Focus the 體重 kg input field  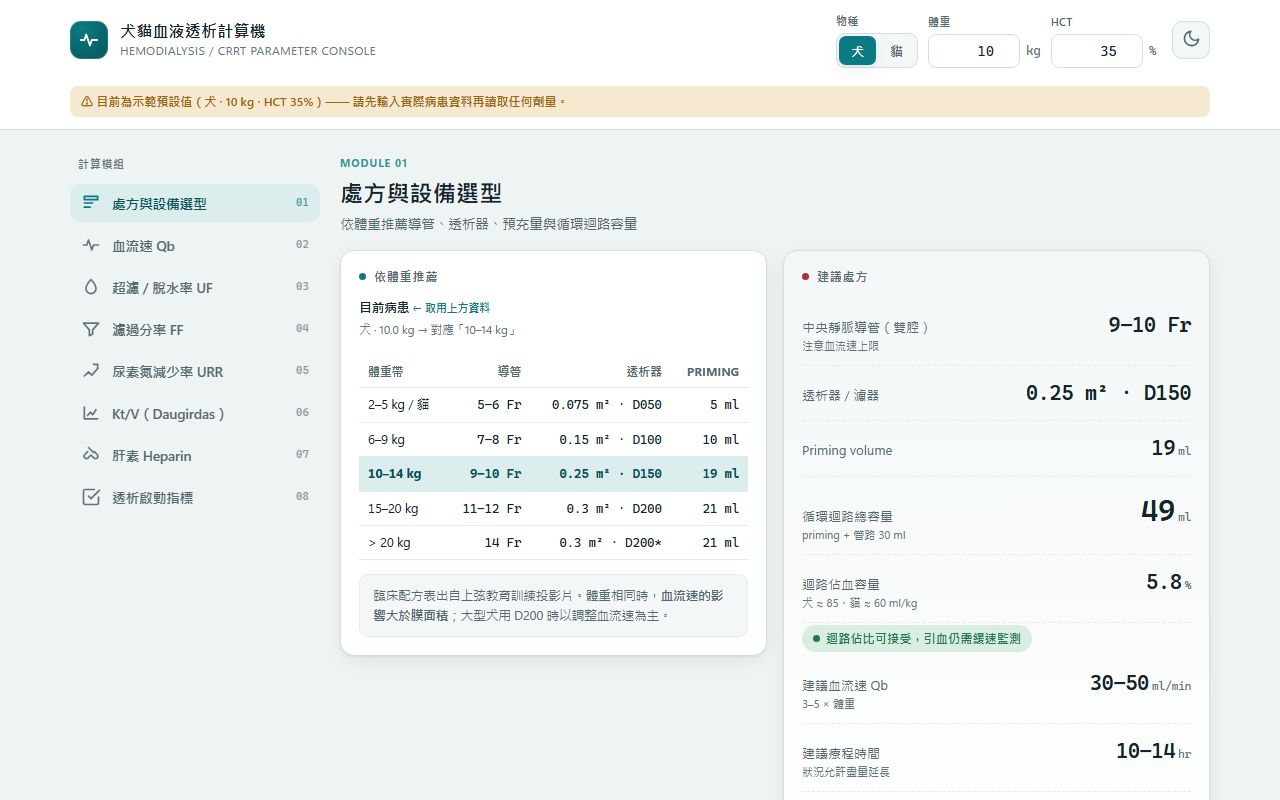(974, 51)
